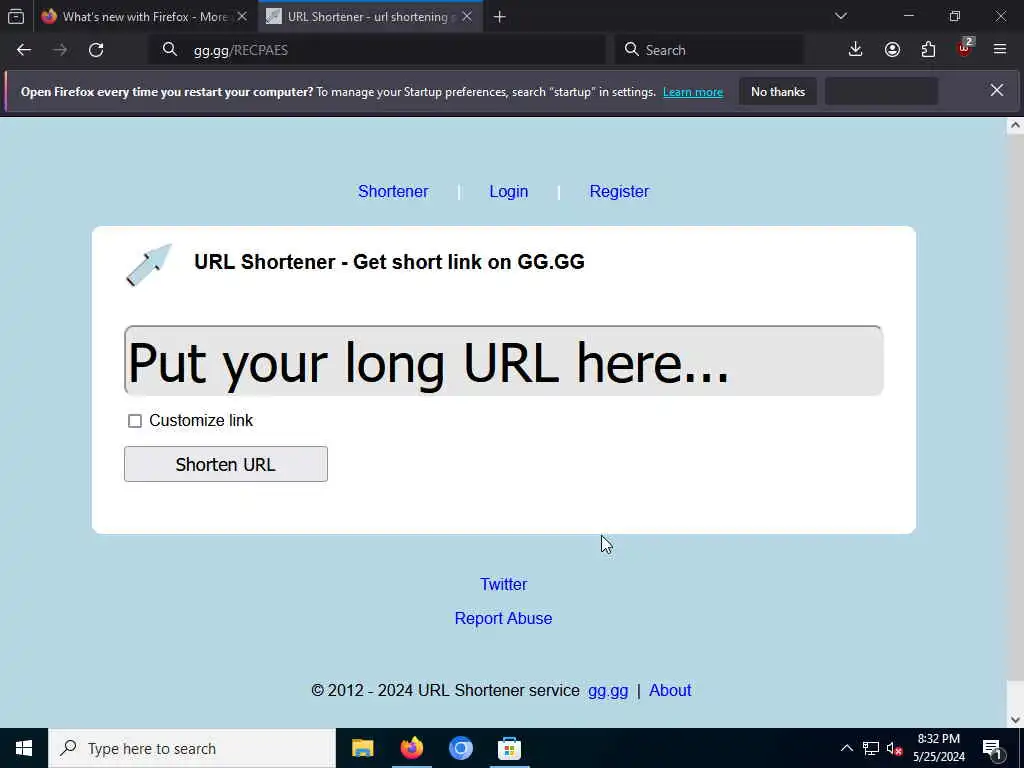Screen dimensions: 1024x768
Task: Click the network status tray icon
Action: [x=871, y=748]
